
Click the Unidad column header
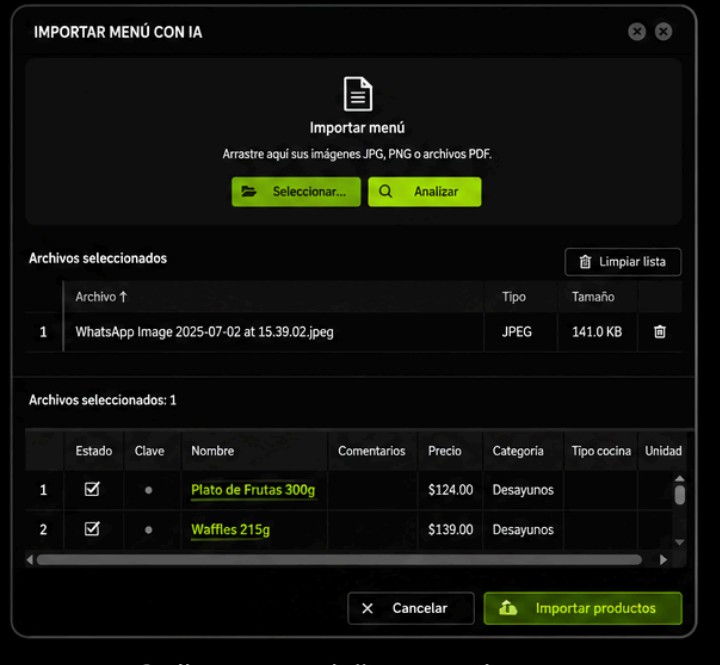[663, 451]
